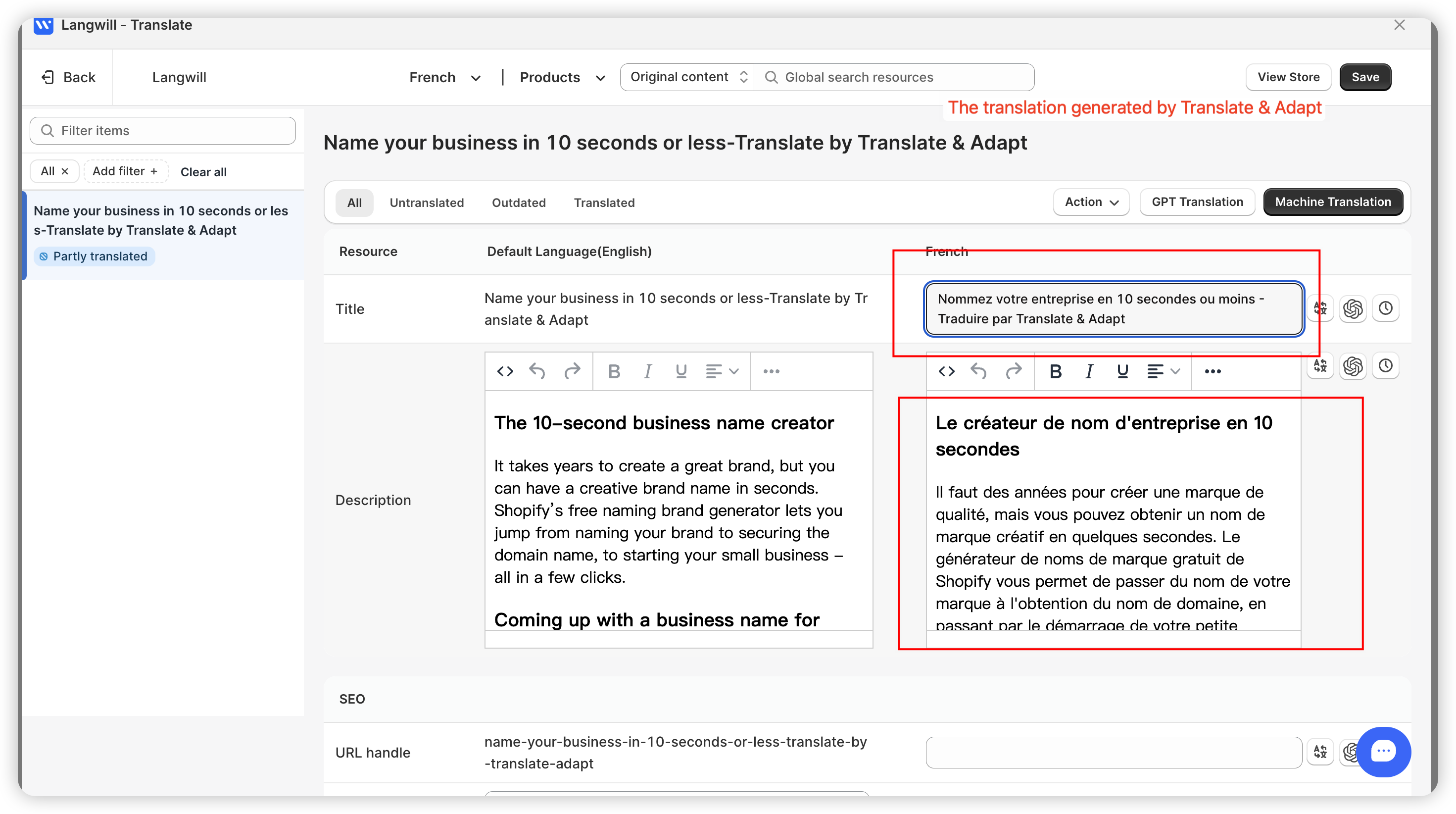Click the search magnifier in Global search
The image size is (1456, 814).
pos(771,78)
